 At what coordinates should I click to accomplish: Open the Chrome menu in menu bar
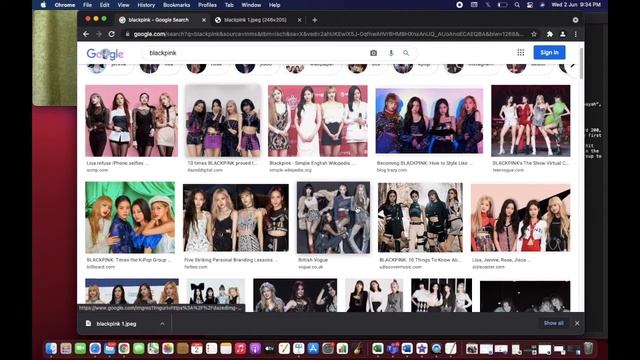[x=64, y=5]
